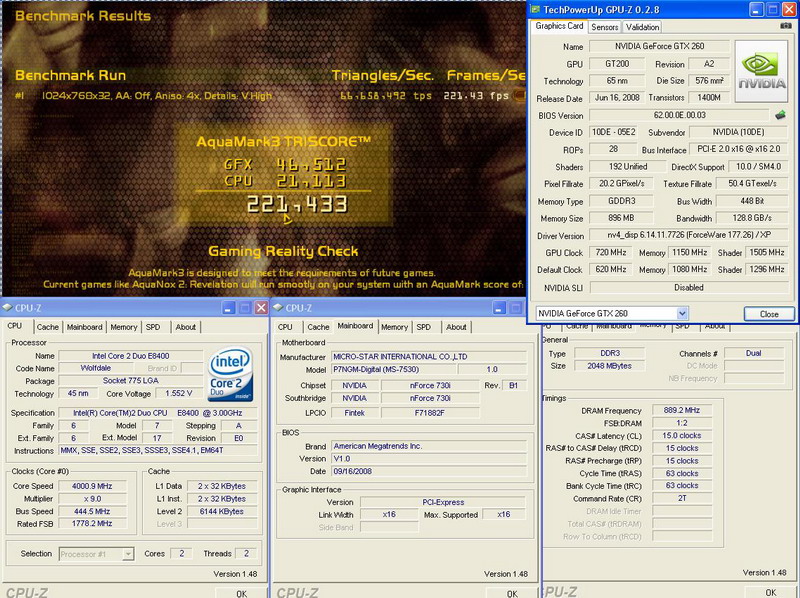Open the Processor #1 selection dropdown

[128, 554]
